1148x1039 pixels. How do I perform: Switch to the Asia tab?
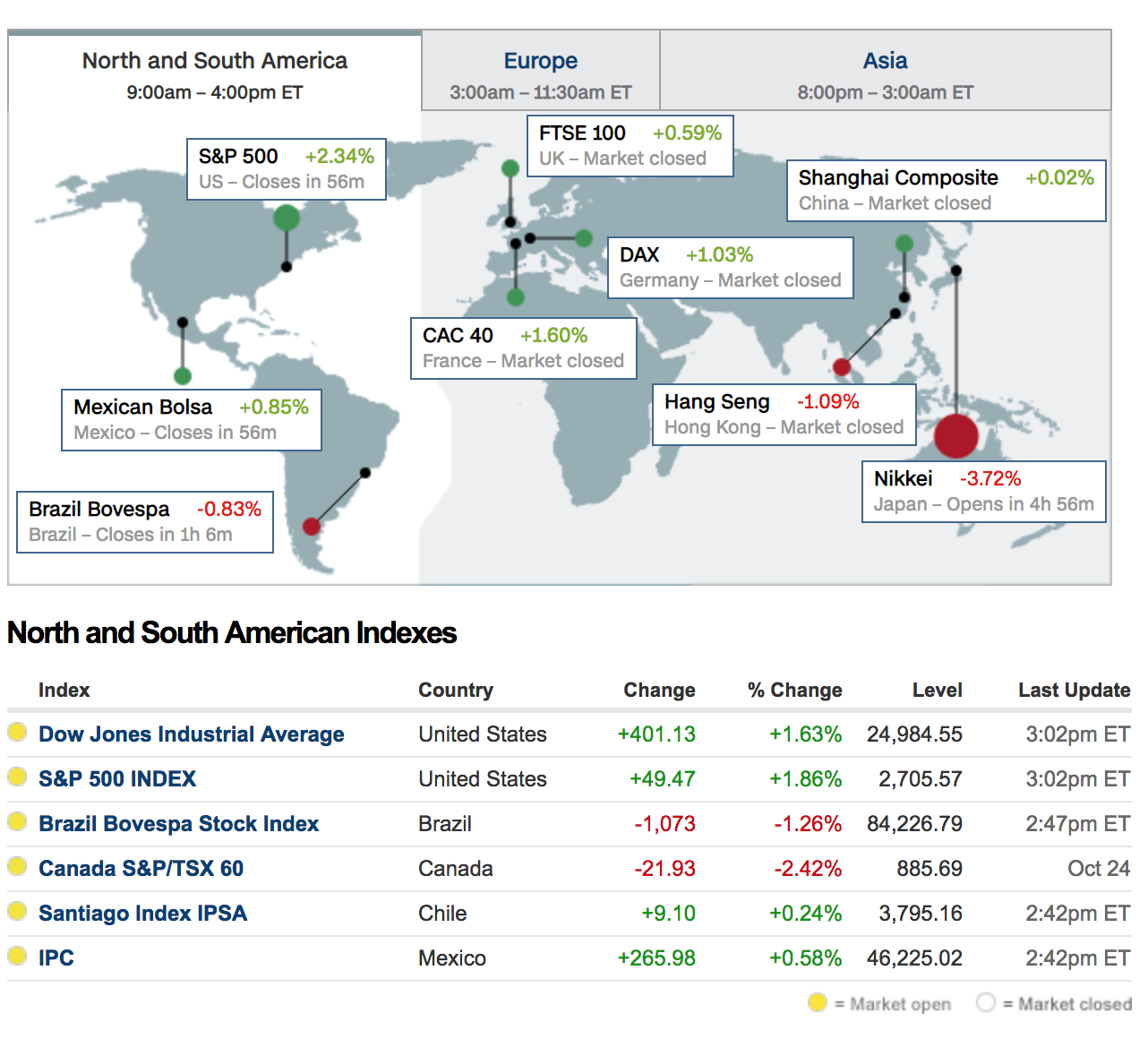tap(886, 71)
